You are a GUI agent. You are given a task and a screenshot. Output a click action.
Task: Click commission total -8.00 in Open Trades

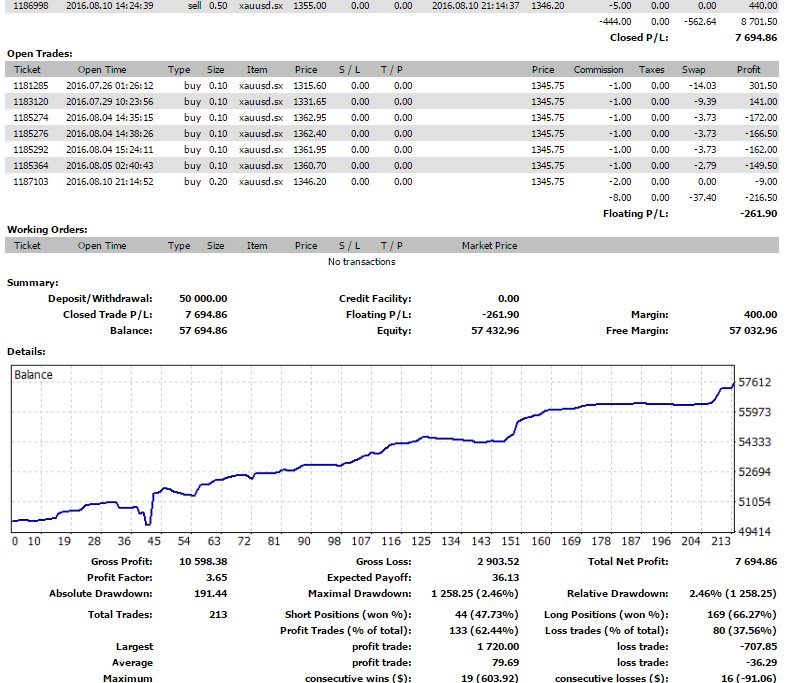620,198
